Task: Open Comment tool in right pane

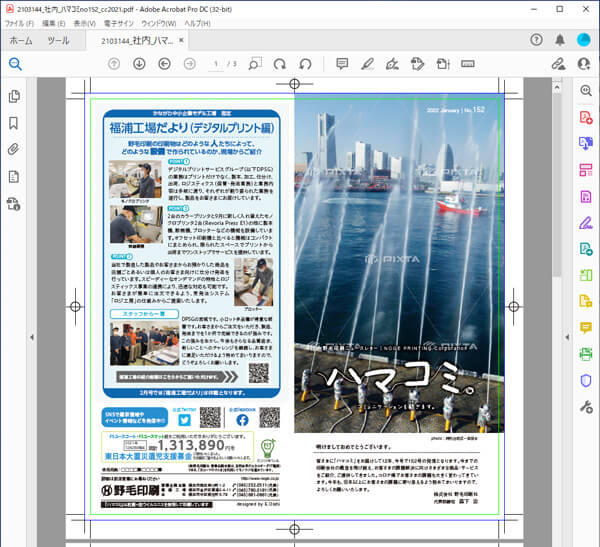Action: tap(586, 328)
